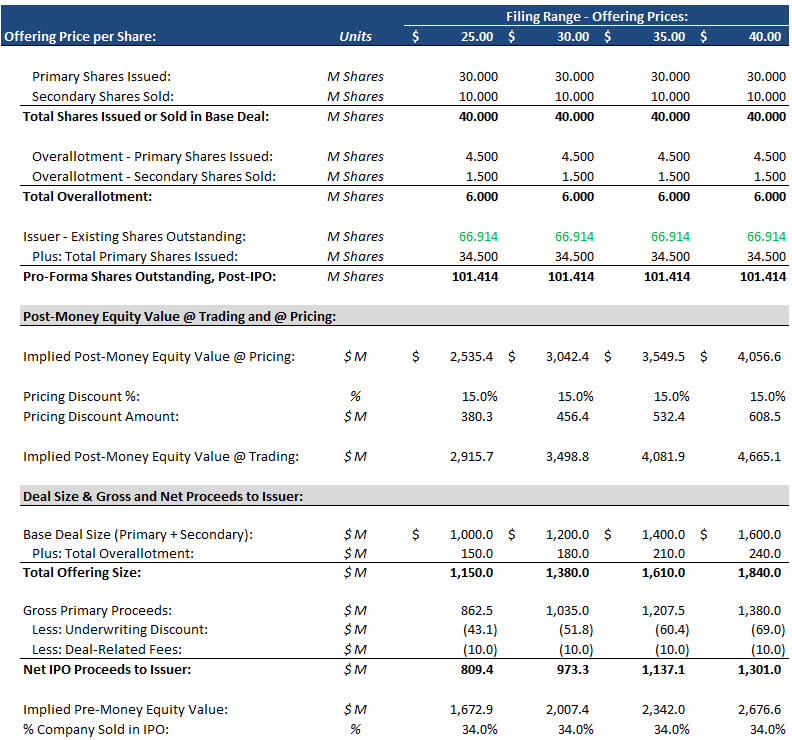Select 'Overallotment - Primary Shares Issued:' label

tap(153, 157)
